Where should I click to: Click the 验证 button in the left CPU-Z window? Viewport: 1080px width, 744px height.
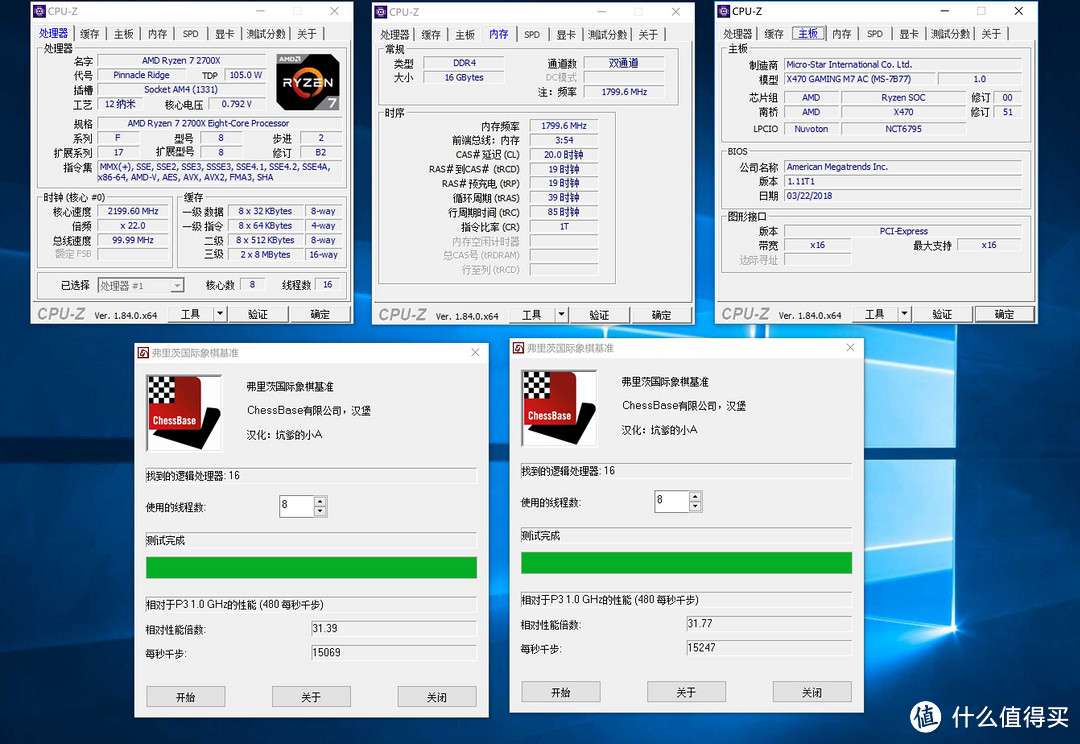(258, 314)
